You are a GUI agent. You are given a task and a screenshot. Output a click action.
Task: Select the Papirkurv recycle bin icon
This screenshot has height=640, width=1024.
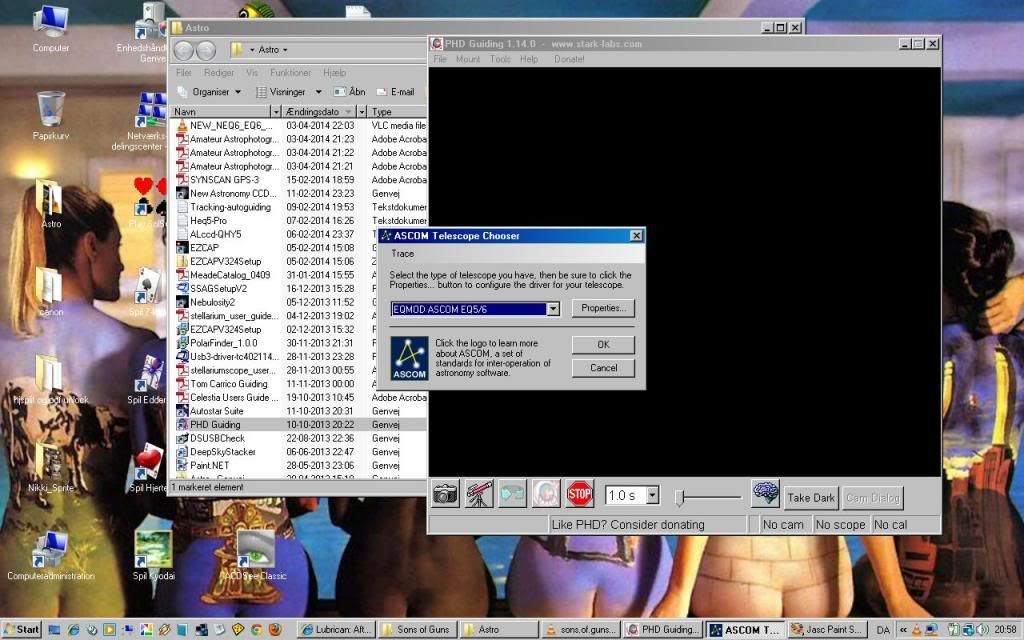tap(50, 116)
